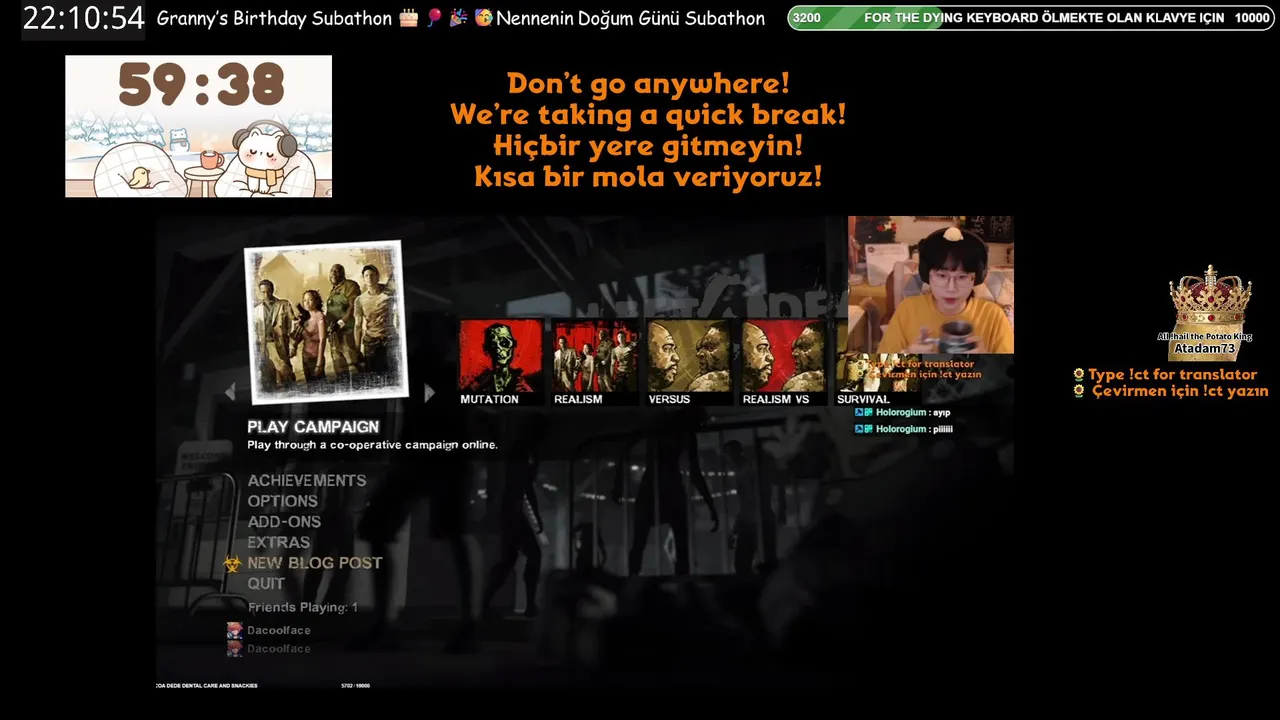Click 'Don't go anywhere!' break message
Viewport: 1280px width, 720px height.
pos(648,83)
